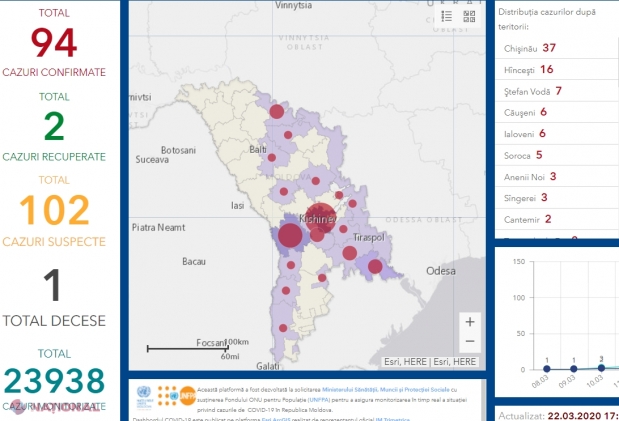Click the Distribuția cazurilor după teritorii heading
This screenshot has height=421, width=619.
547,19
